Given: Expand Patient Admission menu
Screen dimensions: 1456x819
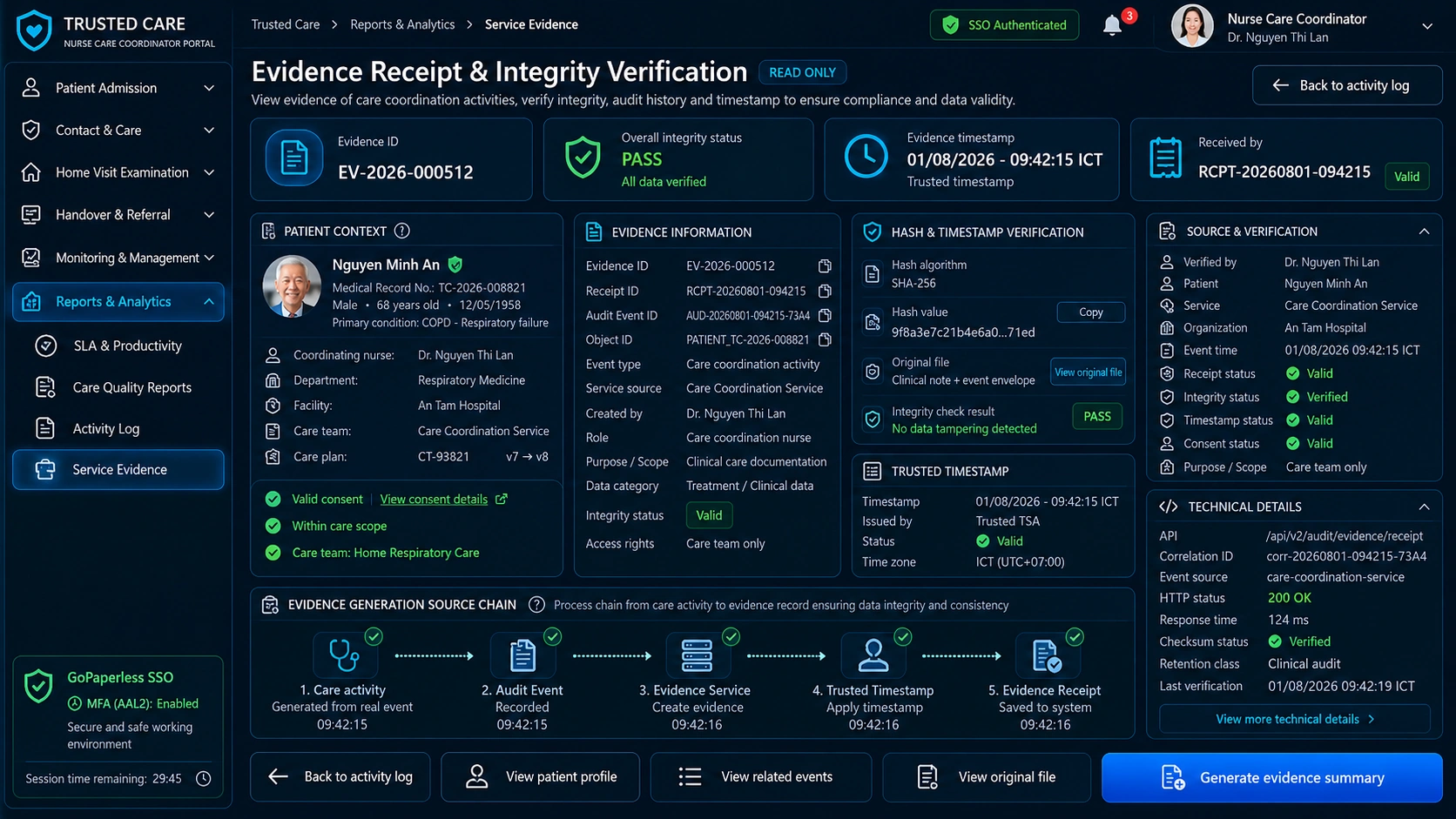Looking at the screenshot, I should (x=209, y=88).
